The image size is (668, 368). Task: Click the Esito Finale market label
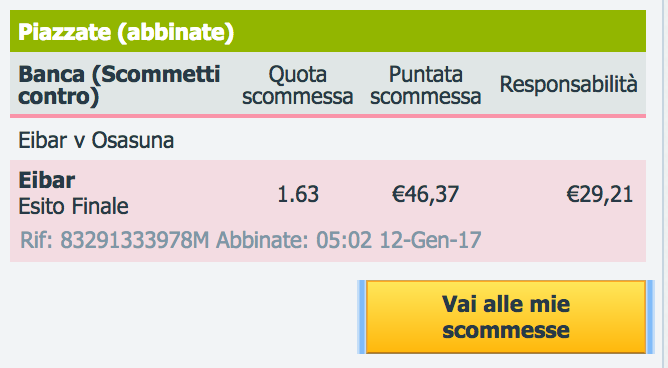73,207
